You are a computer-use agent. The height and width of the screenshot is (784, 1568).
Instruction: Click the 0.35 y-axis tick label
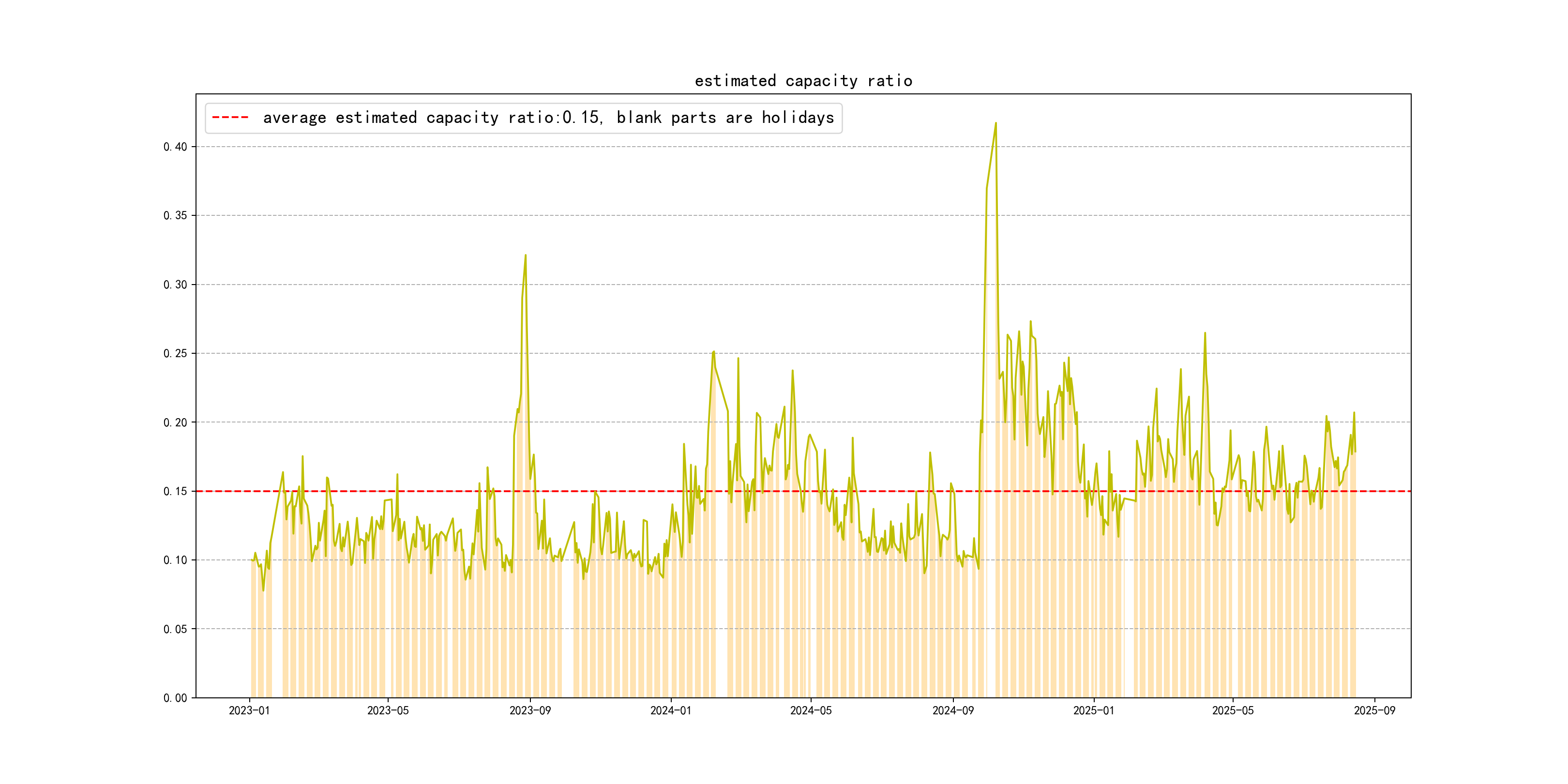pyautogui.click(x=175, y=215)
